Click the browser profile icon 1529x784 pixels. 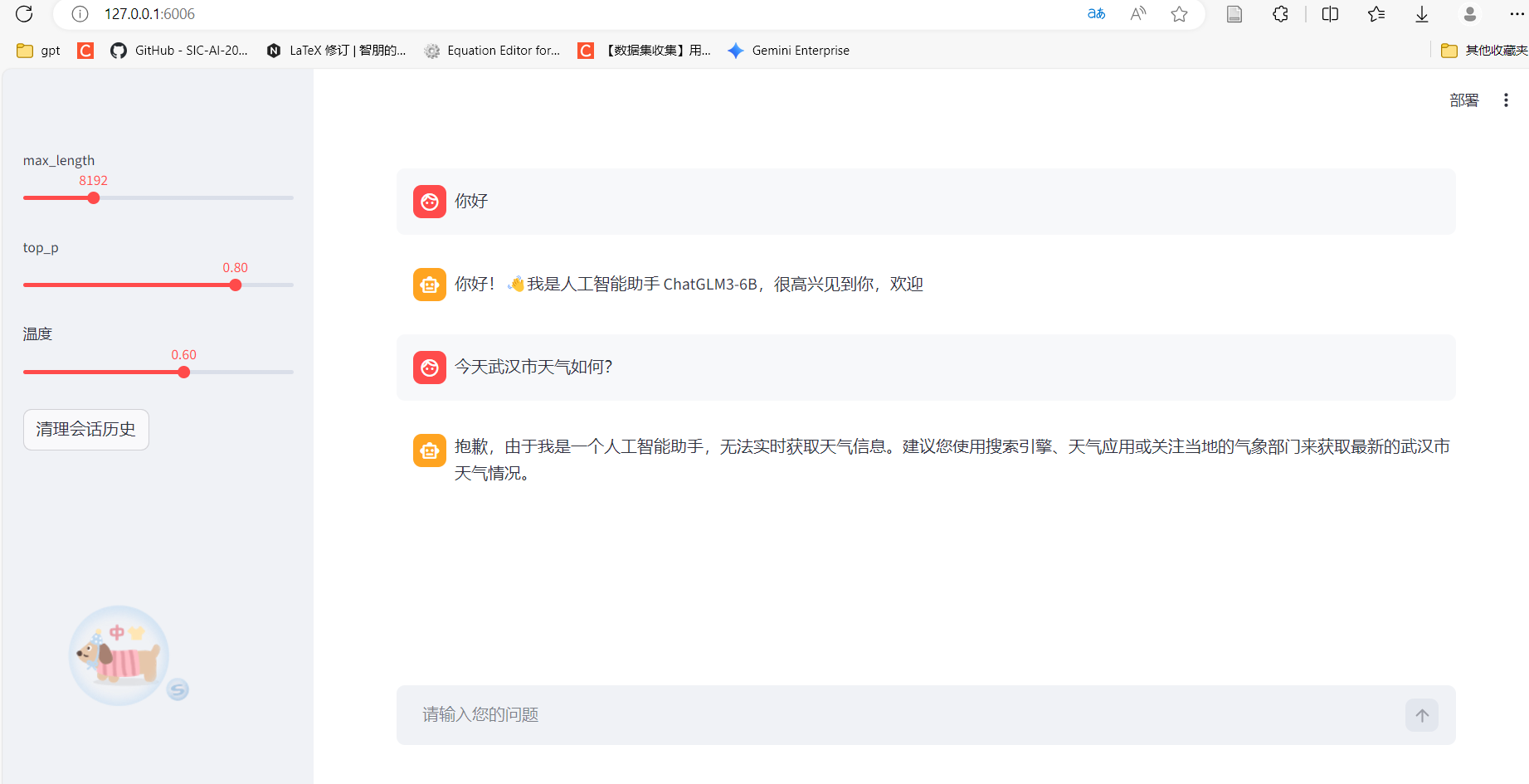(1469, 14)
